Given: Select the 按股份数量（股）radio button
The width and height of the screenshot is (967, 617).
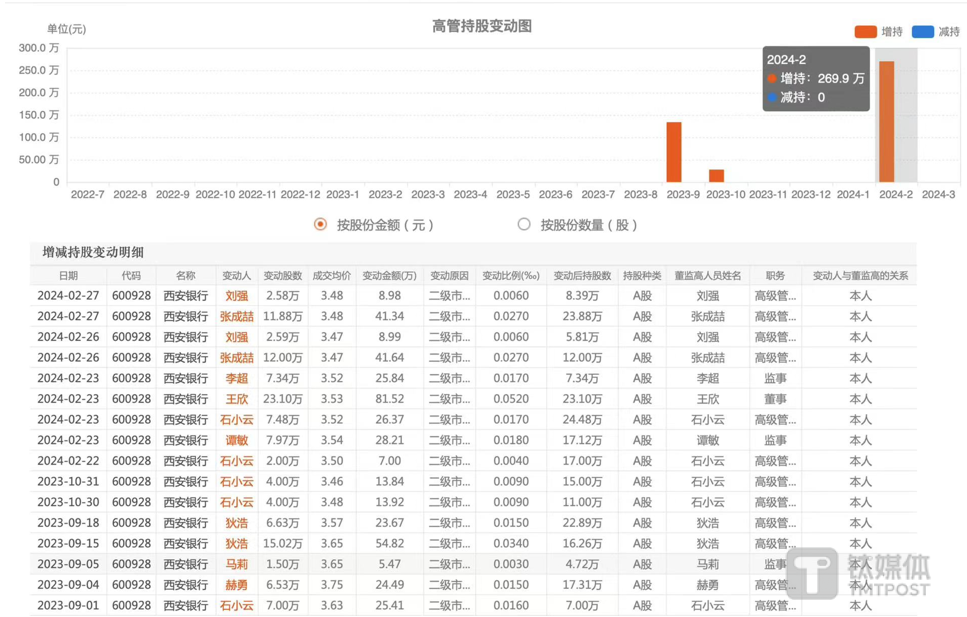Looking at the screenshot, I should point(524,225).
